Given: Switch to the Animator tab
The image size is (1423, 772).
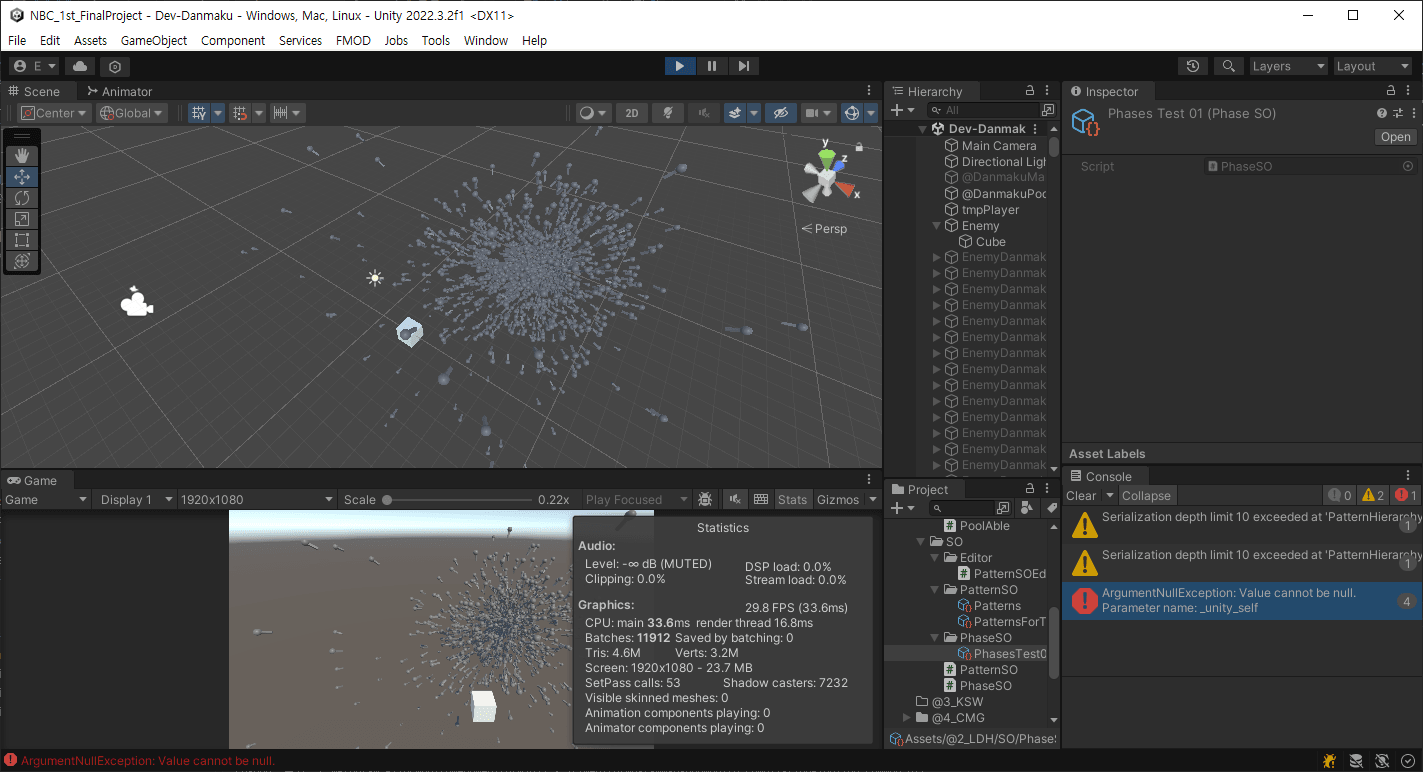Looking at the screenshot, I should (119, 91).
